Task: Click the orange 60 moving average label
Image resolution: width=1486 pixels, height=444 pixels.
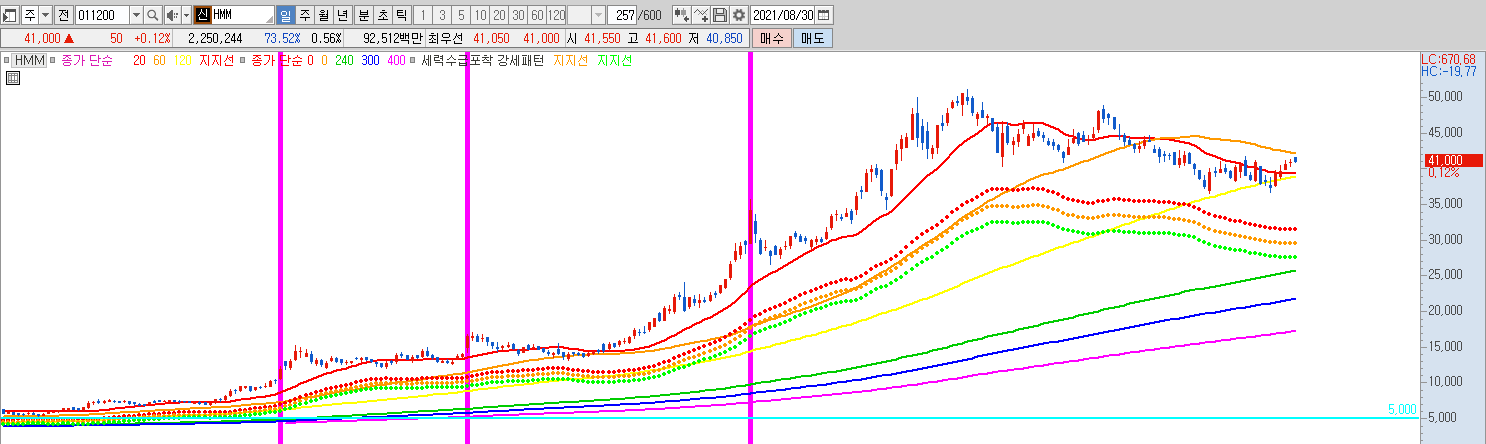Action: pos(159,61)
